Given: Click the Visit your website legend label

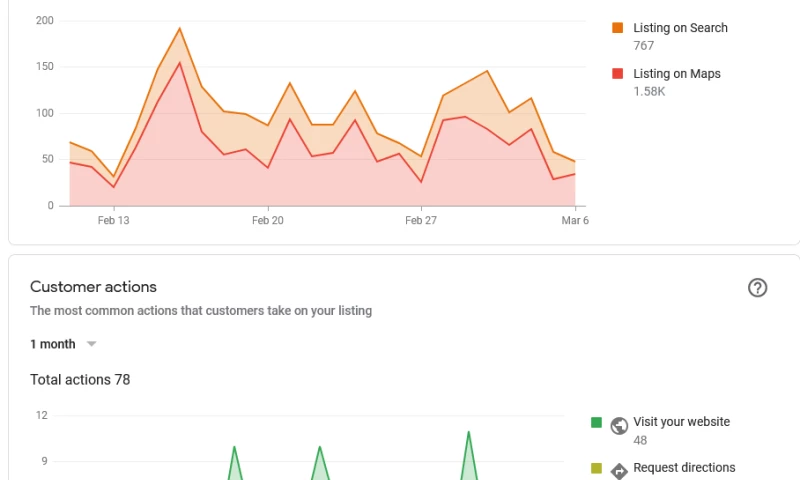Looking at the screenshot, I should (681, 422).
